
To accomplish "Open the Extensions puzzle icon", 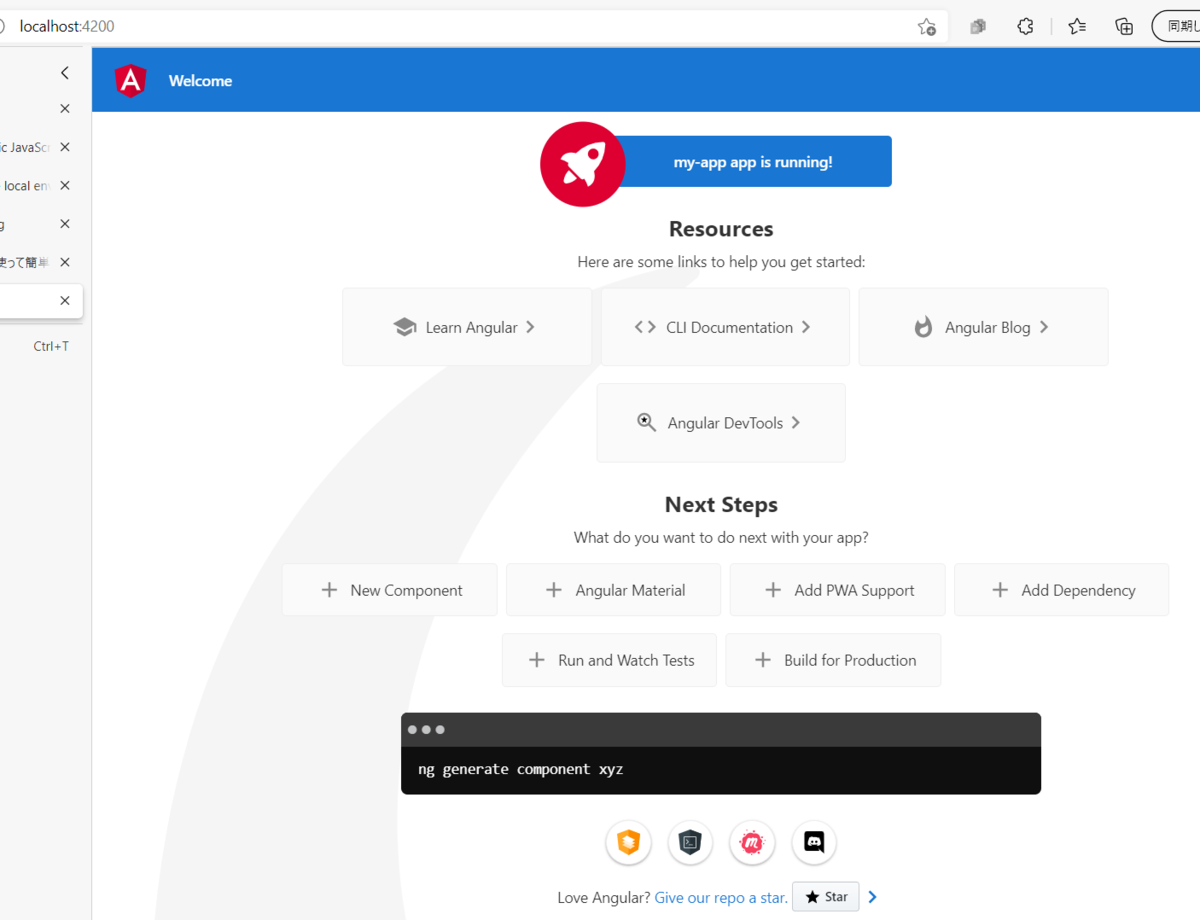I will pos(1025,27).
